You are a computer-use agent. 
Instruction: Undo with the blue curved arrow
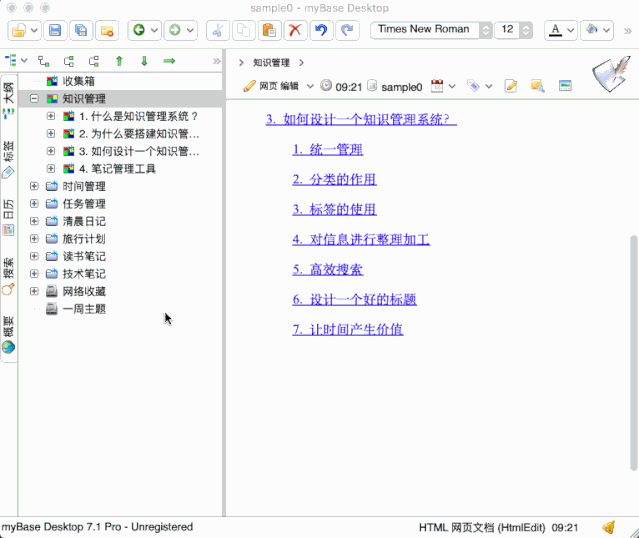click(x=321, y=30)
